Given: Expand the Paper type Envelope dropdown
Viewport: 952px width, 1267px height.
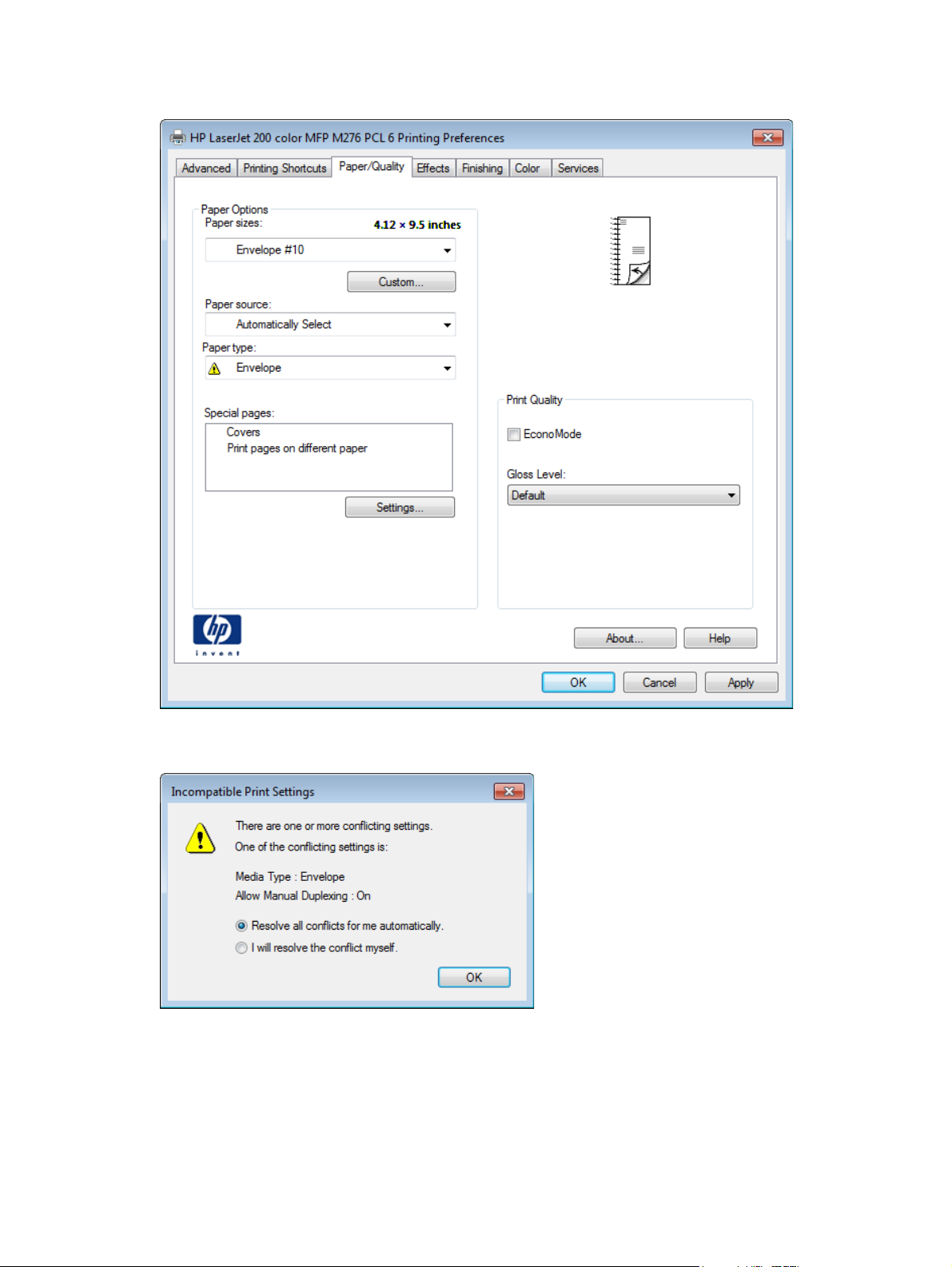Looking at the screenshot, I should tap(330, 368).
